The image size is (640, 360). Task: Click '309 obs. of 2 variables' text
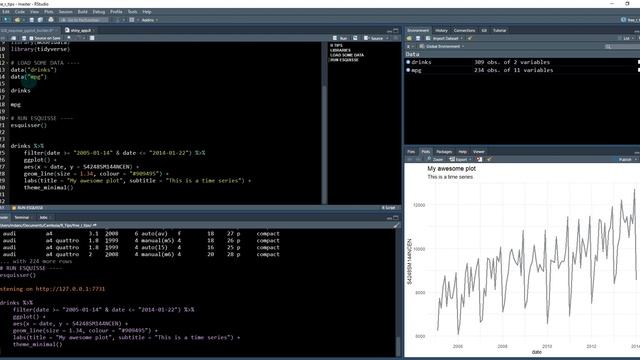coord(512,62)
